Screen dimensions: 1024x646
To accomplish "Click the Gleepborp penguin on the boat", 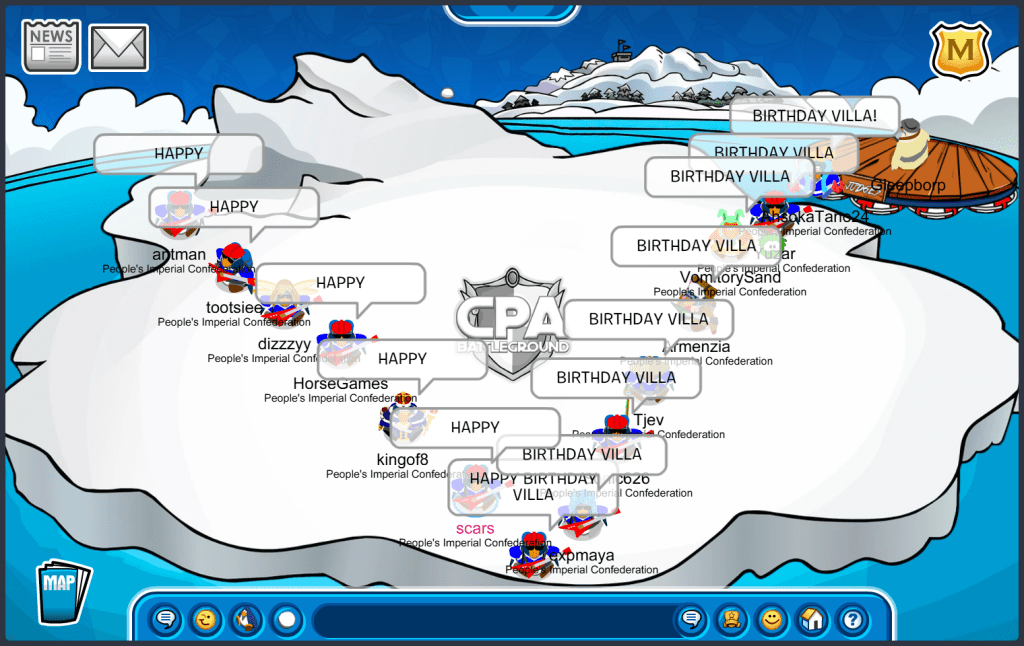I will [910, 150].
